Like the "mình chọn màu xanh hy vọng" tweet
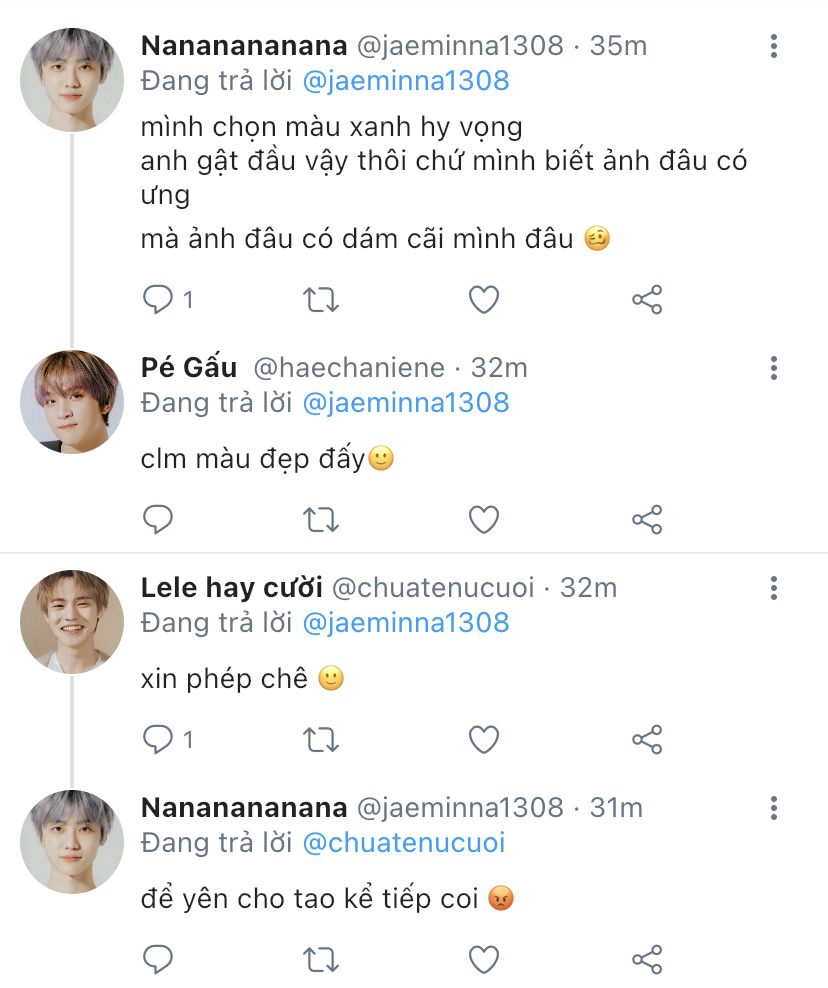The width and height of the screenshot is (828, 988). (484, 299)
